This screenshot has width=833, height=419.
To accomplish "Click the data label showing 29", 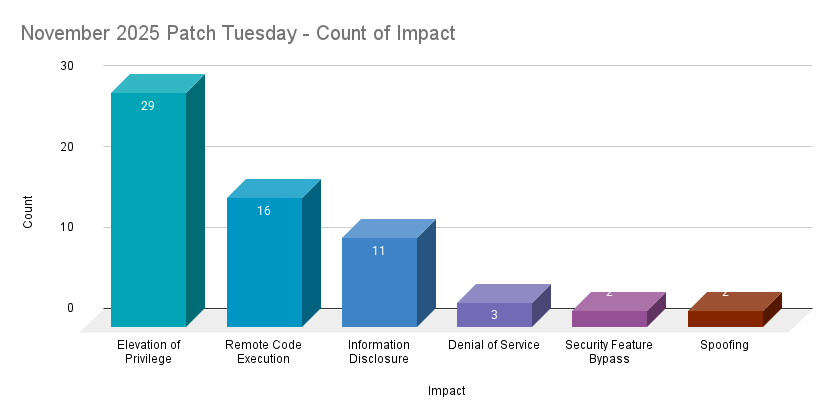I will (x=148, y=106).
